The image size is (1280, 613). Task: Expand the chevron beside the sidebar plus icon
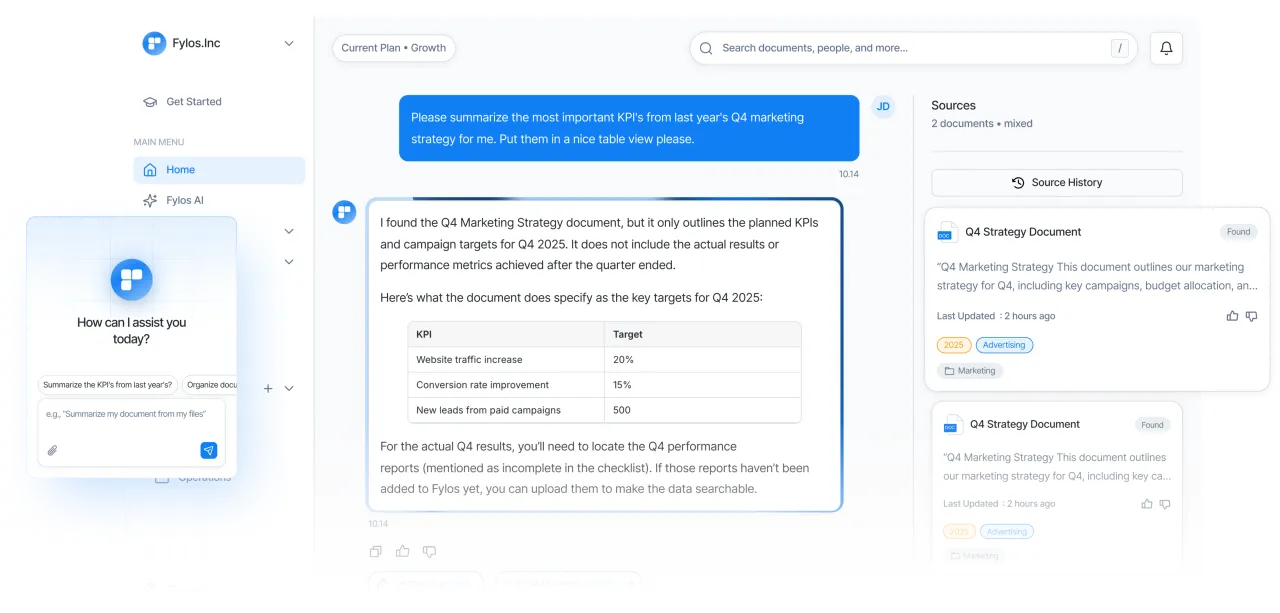coord(289,388)
